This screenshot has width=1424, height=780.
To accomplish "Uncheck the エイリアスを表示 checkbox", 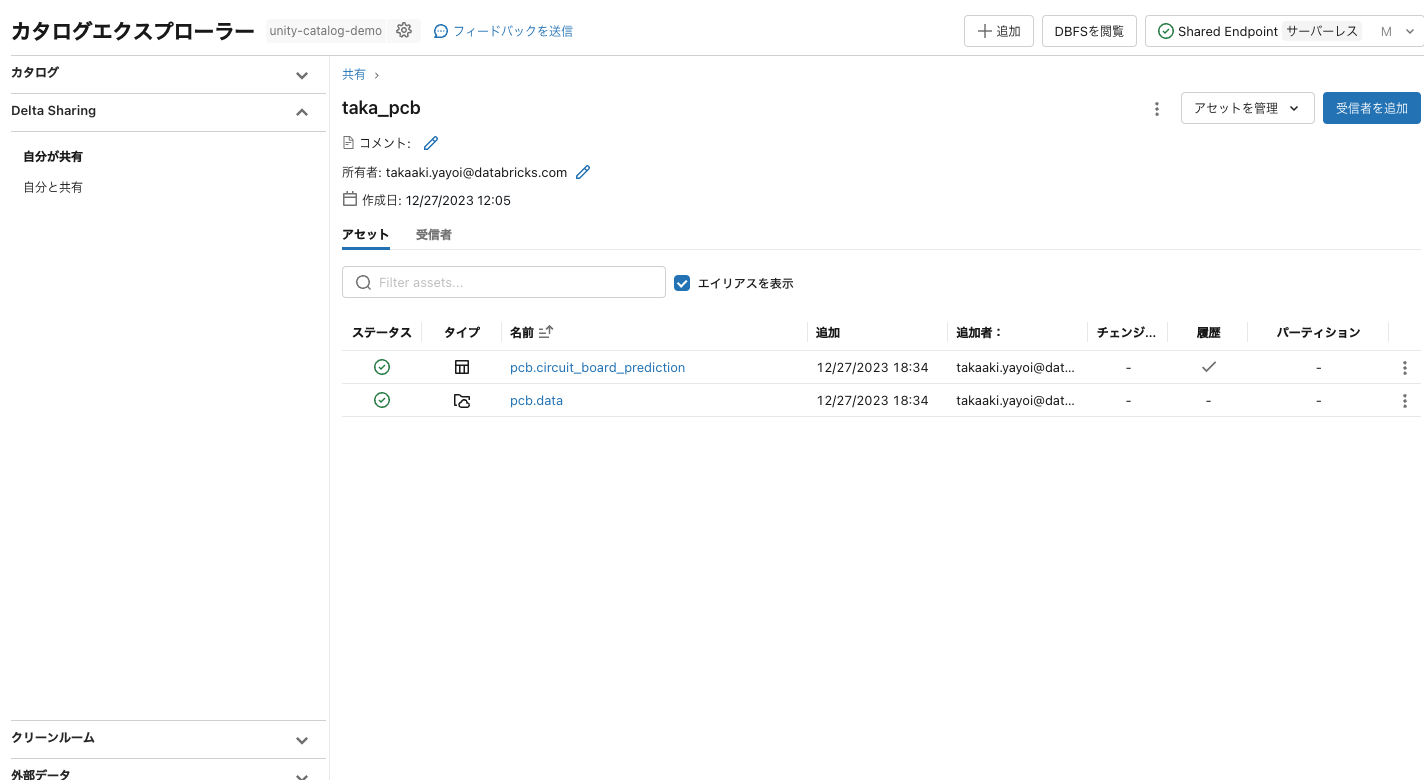I will coord(681,282).
